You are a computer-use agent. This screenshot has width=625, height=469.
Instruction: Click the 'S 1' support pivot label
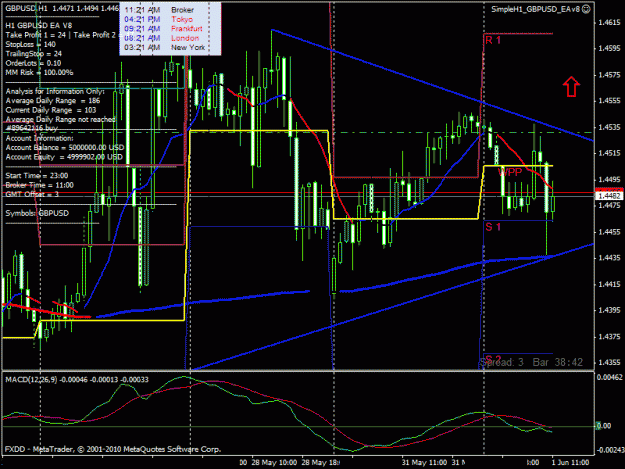[x=493, y=227]
